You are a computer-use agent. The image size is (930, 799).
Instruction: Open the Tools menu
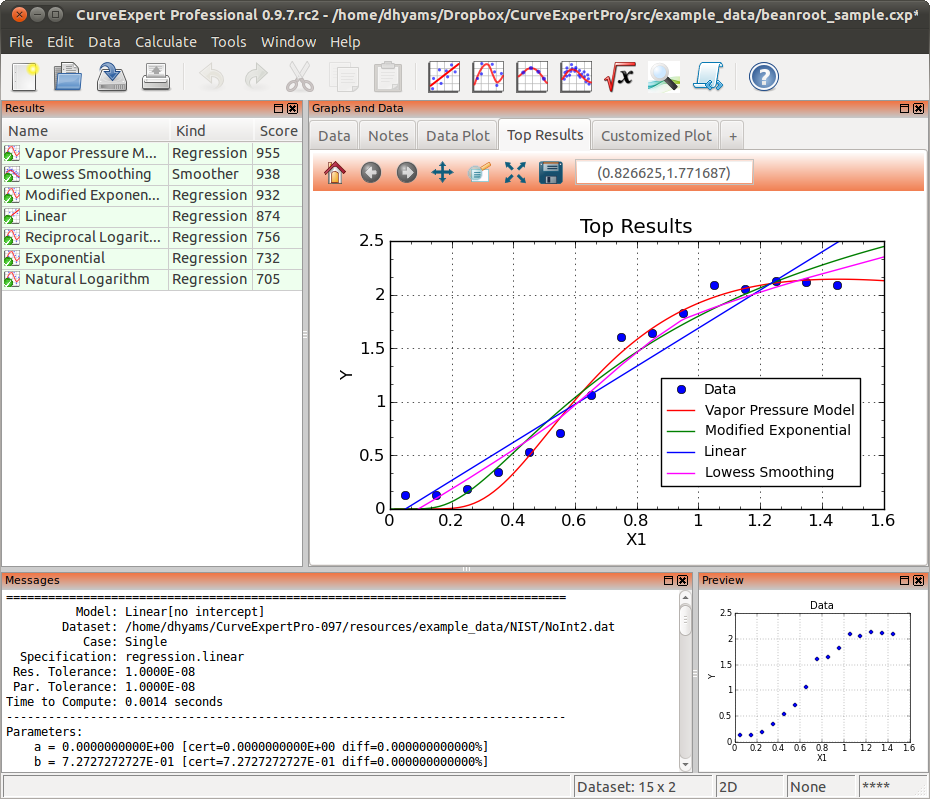[228, 42]
